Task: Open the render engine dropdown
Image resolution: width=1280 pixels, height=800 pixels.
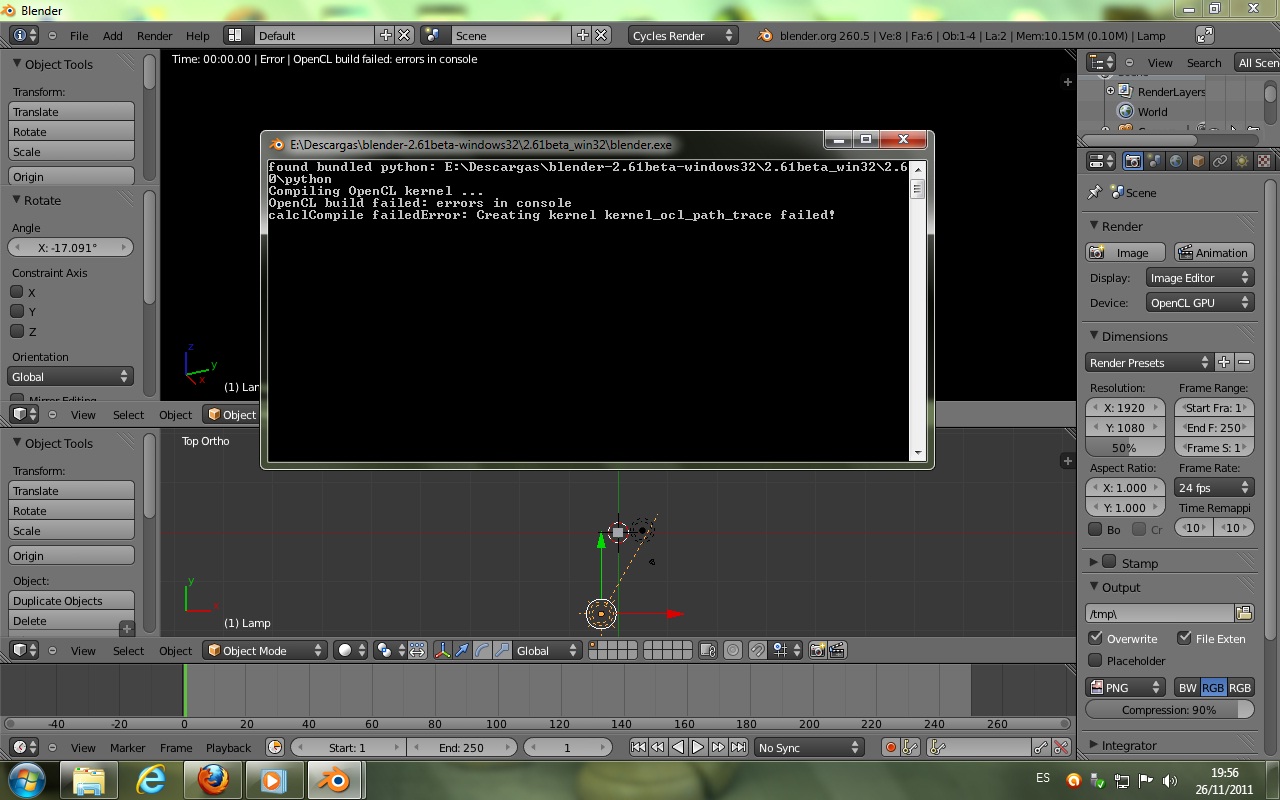Action: pyautogui.click(x=683, y=35)
